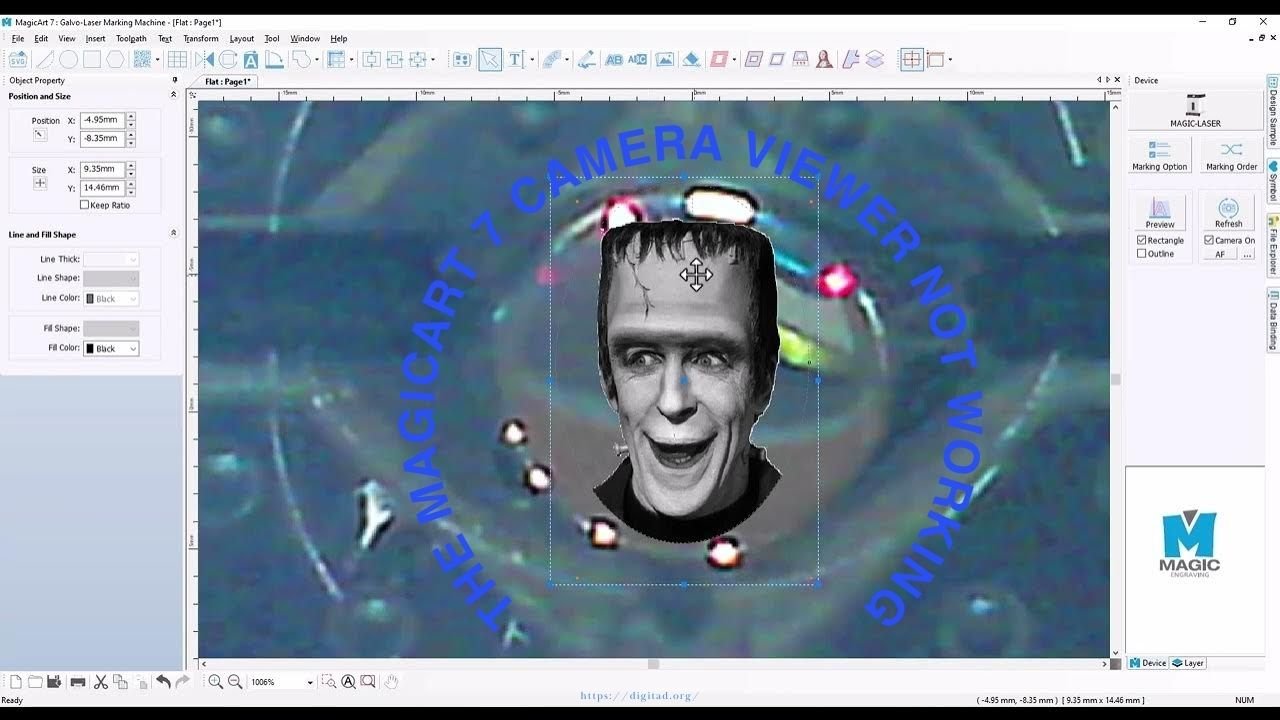Open the Line Color dropdown
The height and width of the screenshot is (720, 1280).
click(133, 299)
